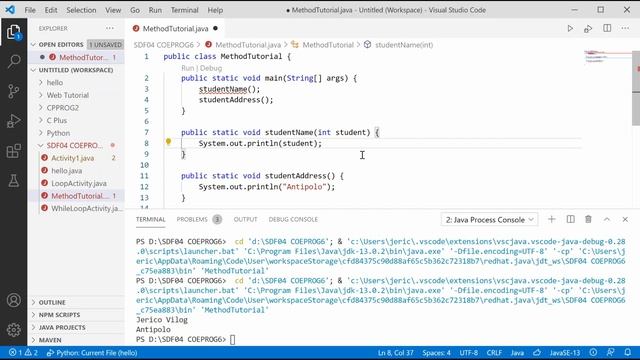Click the JavaSE-13 status item
This screenshot has height=360, width=640.
(x=565, y=353)
